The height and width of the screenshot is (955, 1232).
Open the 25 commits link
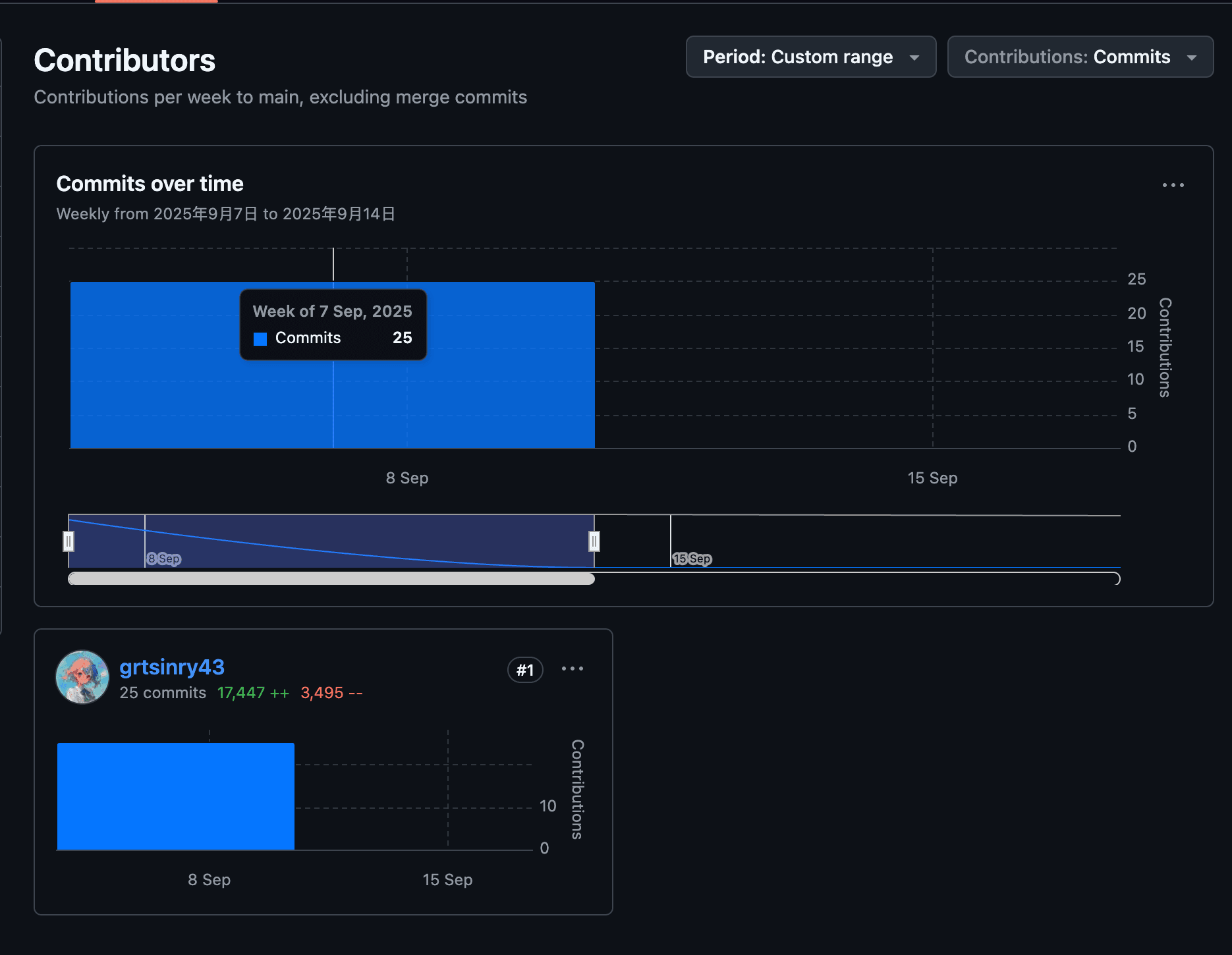[x=163, y=693]
